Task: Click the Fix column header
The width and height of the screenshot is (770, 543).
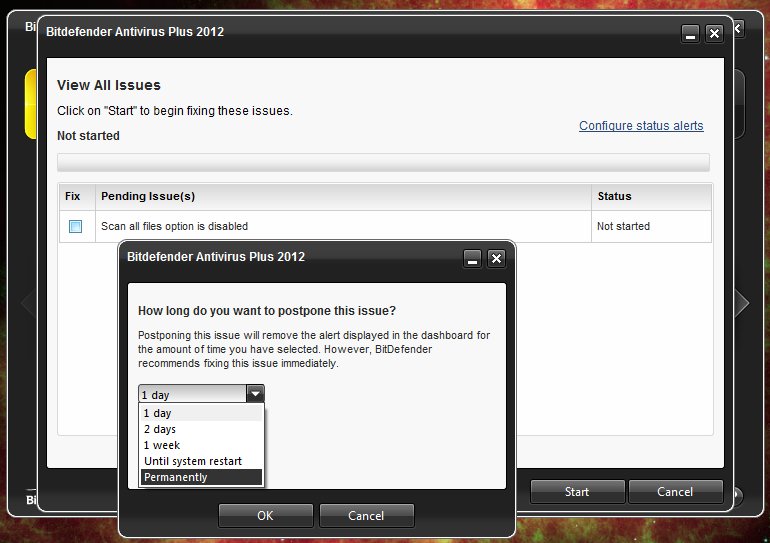Action: coord(78,196)
